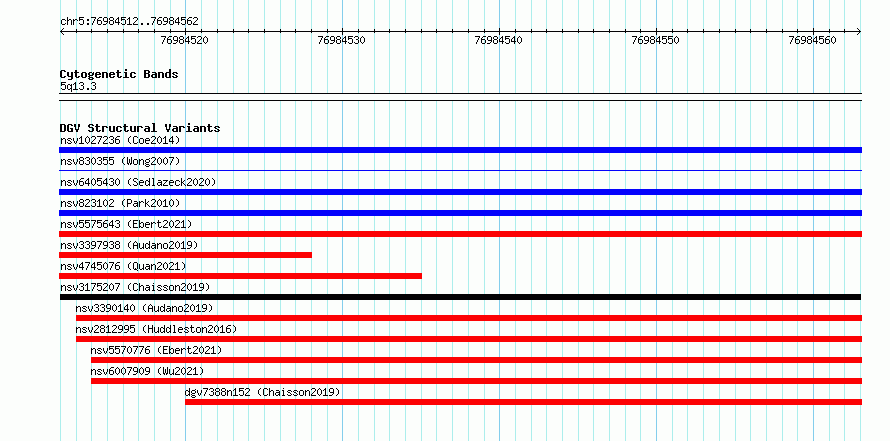
Task: Click the red nsv2812995 variant bar
Action: pos(469,339)
